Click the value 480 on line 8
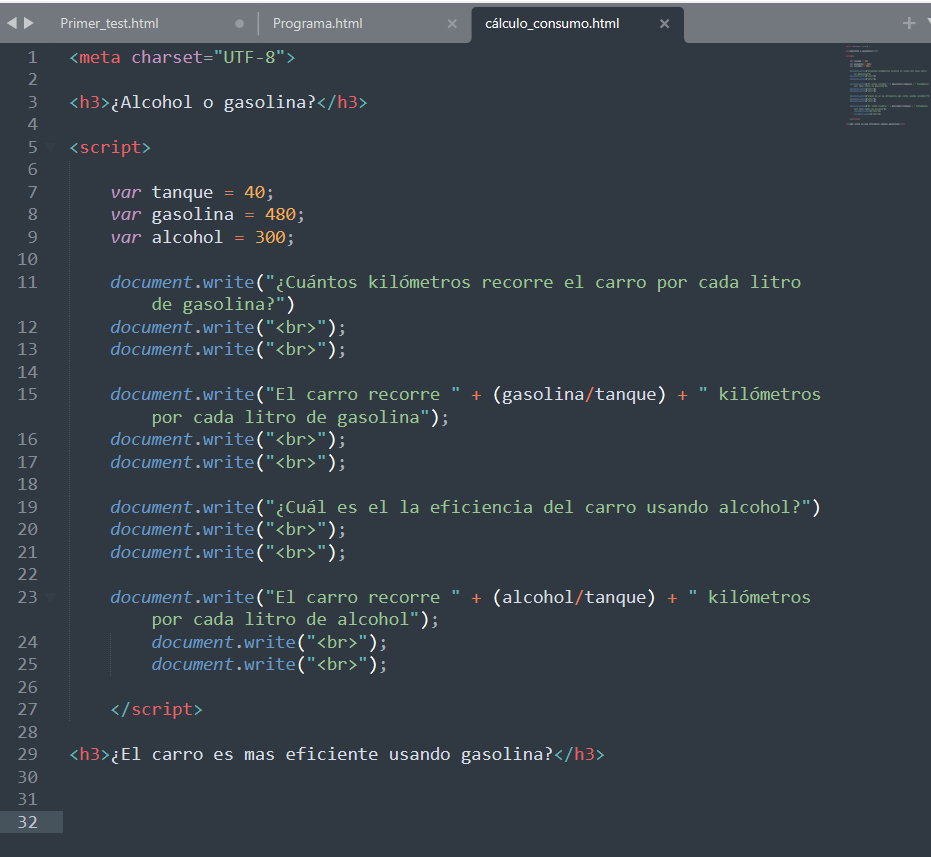Viewport: 931px width, 857px height. [x=280, y=214]
